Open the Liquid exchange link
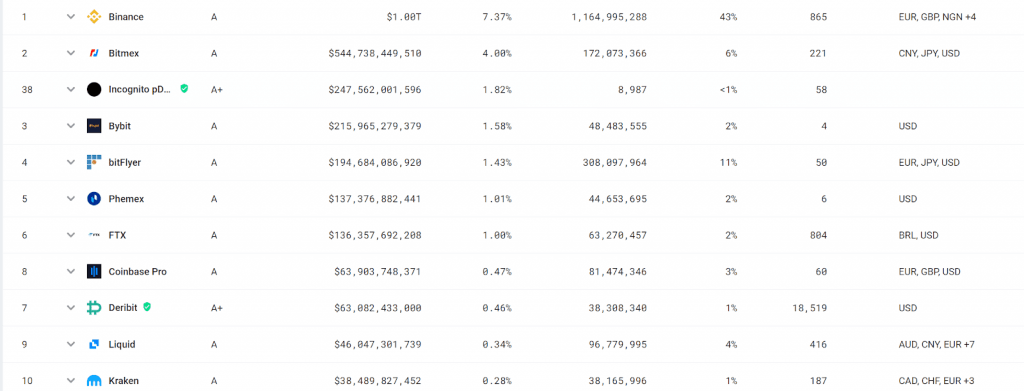Image resolution: width=1024 pixels, height=391 pixels. point(122,344)
